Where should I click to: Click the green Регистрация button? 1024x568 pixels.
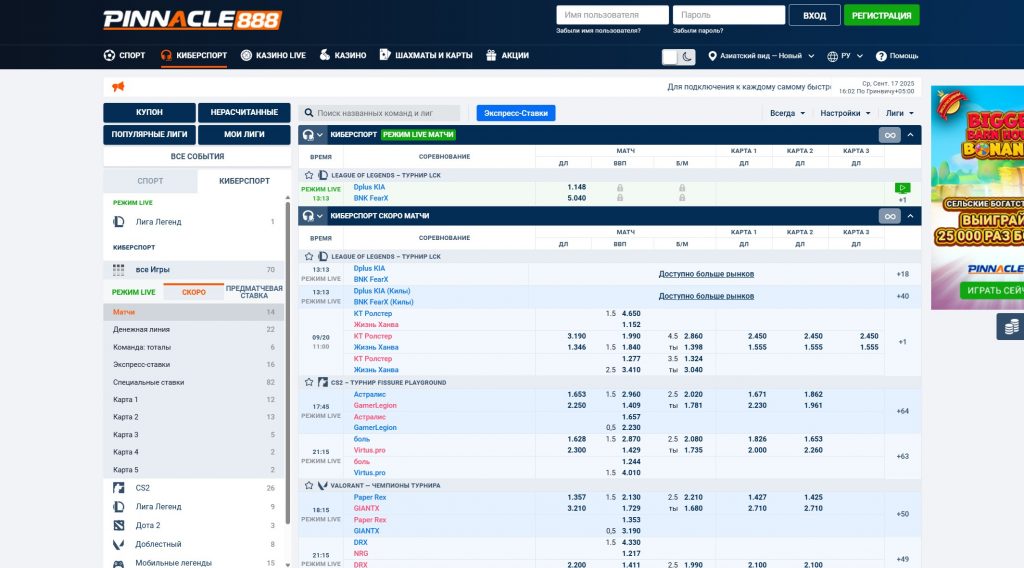(x=881, y=16)
